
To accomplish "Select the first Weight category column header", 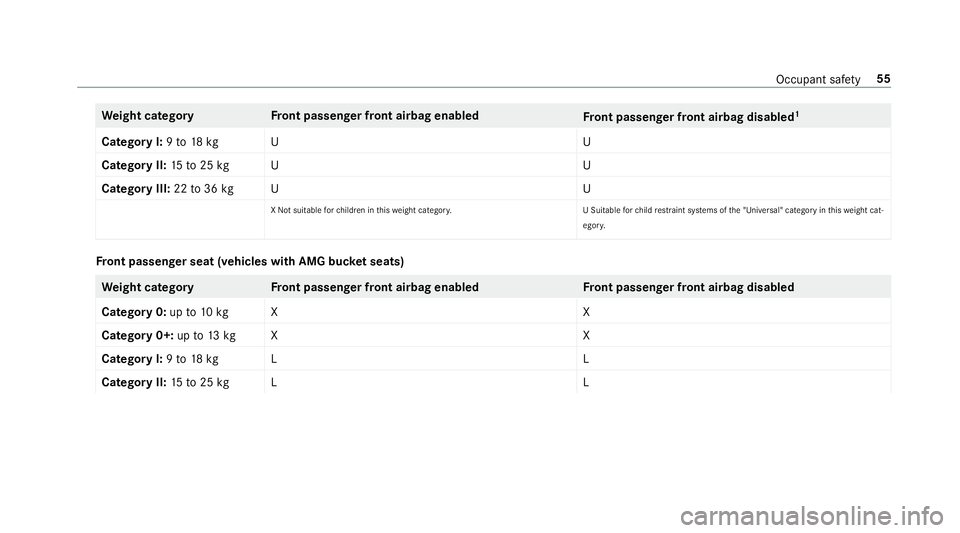I will point(148,116).
